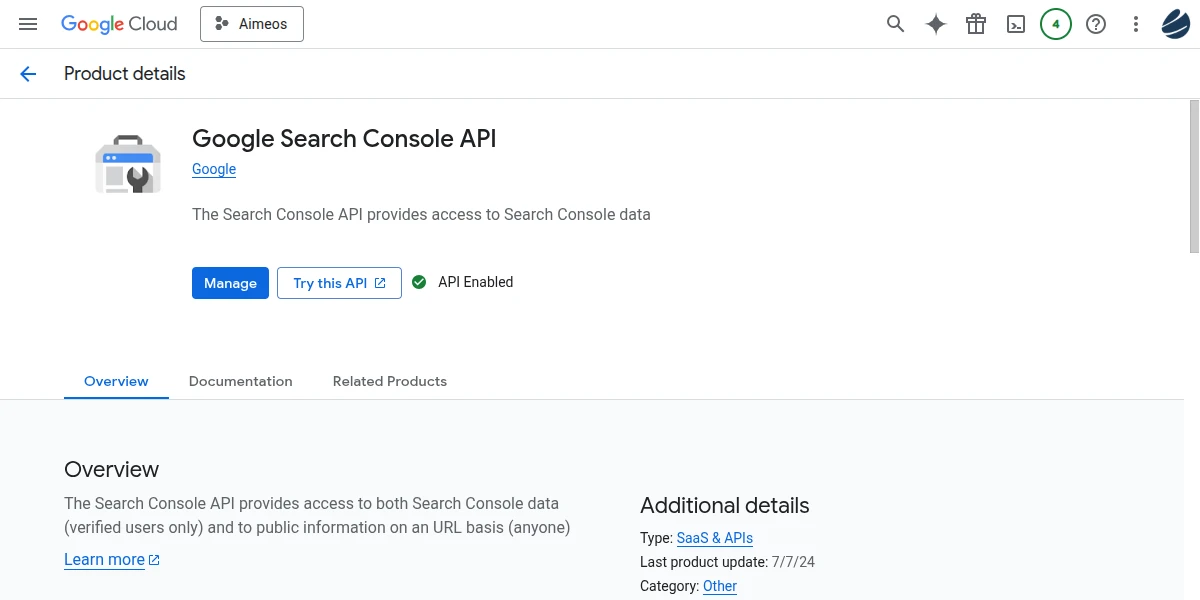Click the Google Cloud logo
The height and width of the screenshot is (600, 1200).
(x=119, y=24)
